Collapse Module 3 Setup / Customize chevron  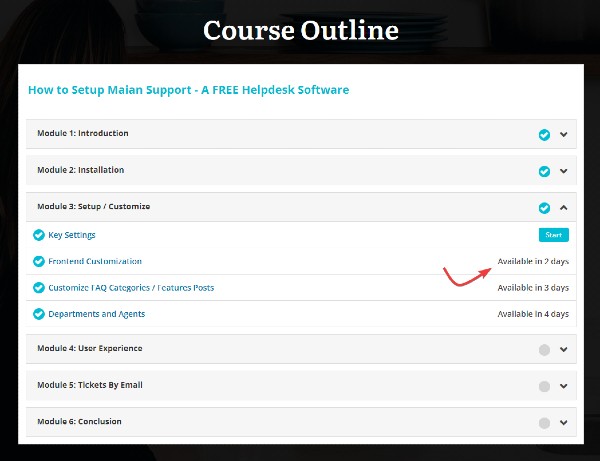(564, 208)
